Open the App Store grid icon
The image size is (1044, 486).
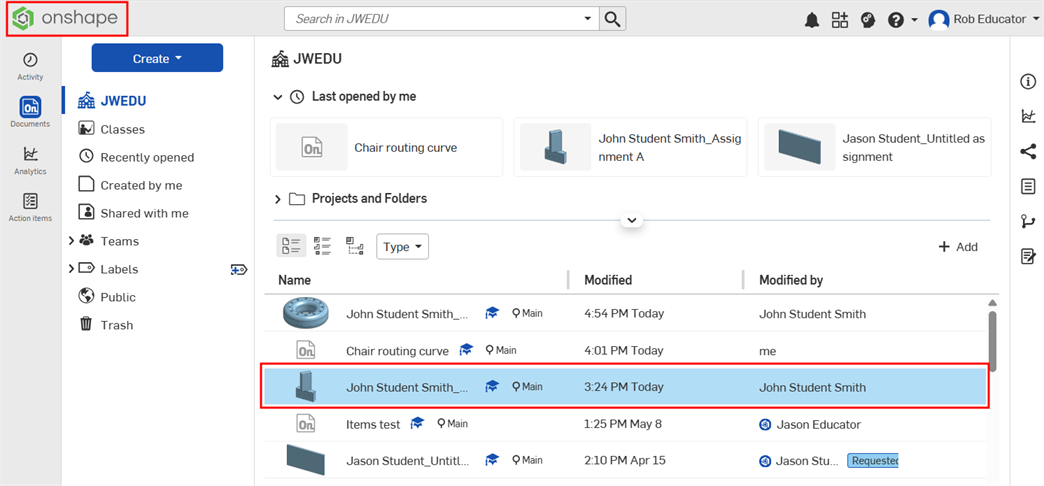point(840,20)
